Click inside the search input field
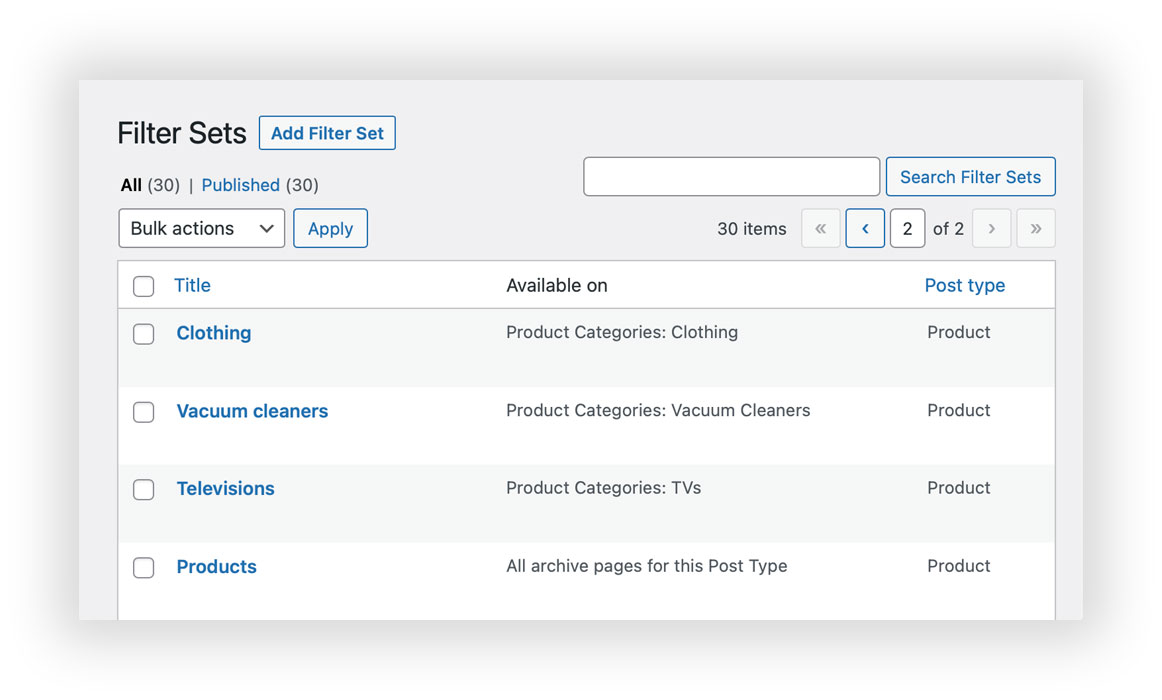This screenshot has width=1162, height=700. pos(731,176)
